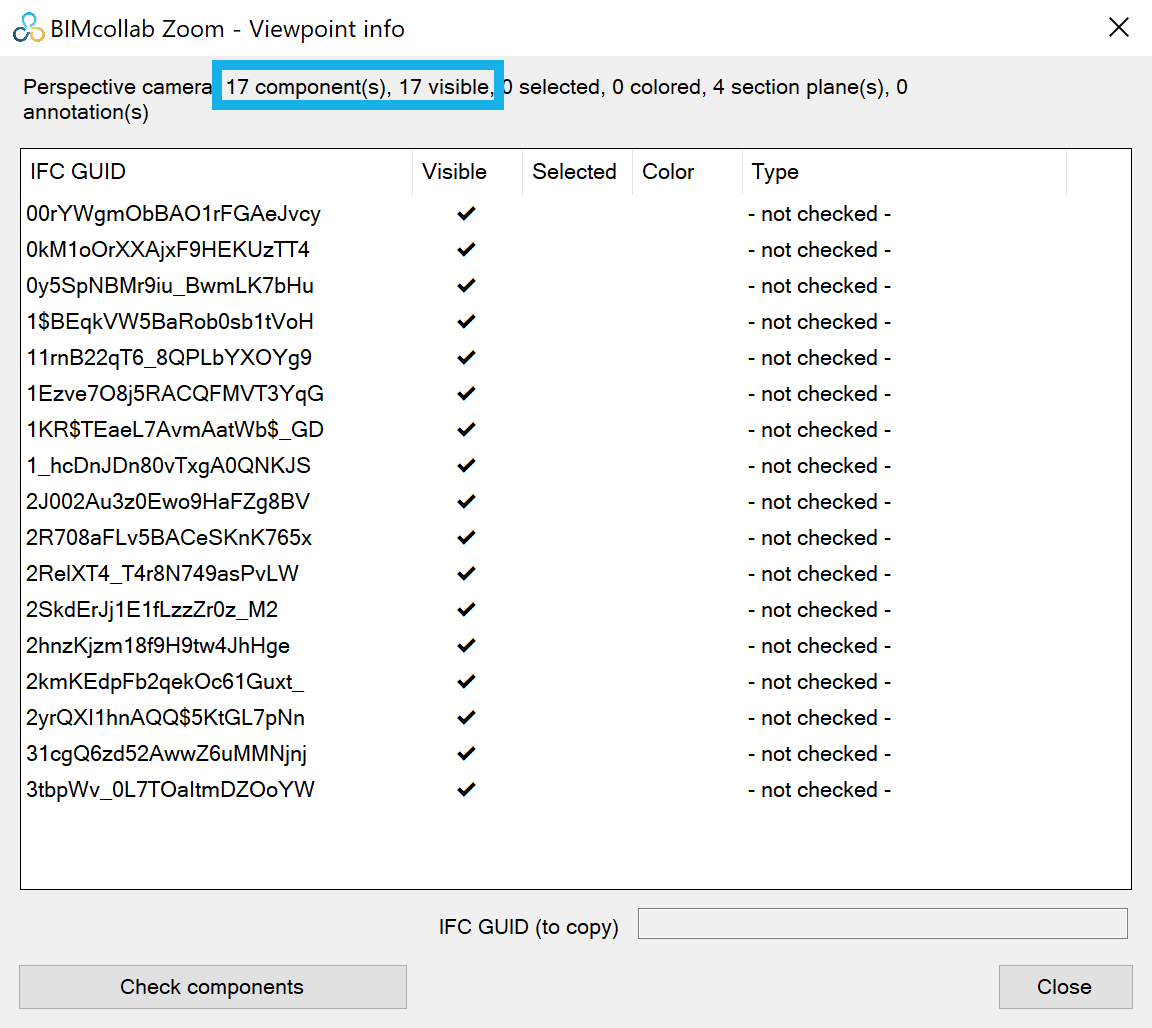Select row 0kM1oOrXXAjxF9HEKUzTT4
The image size is (1152, 1028).
576,250
